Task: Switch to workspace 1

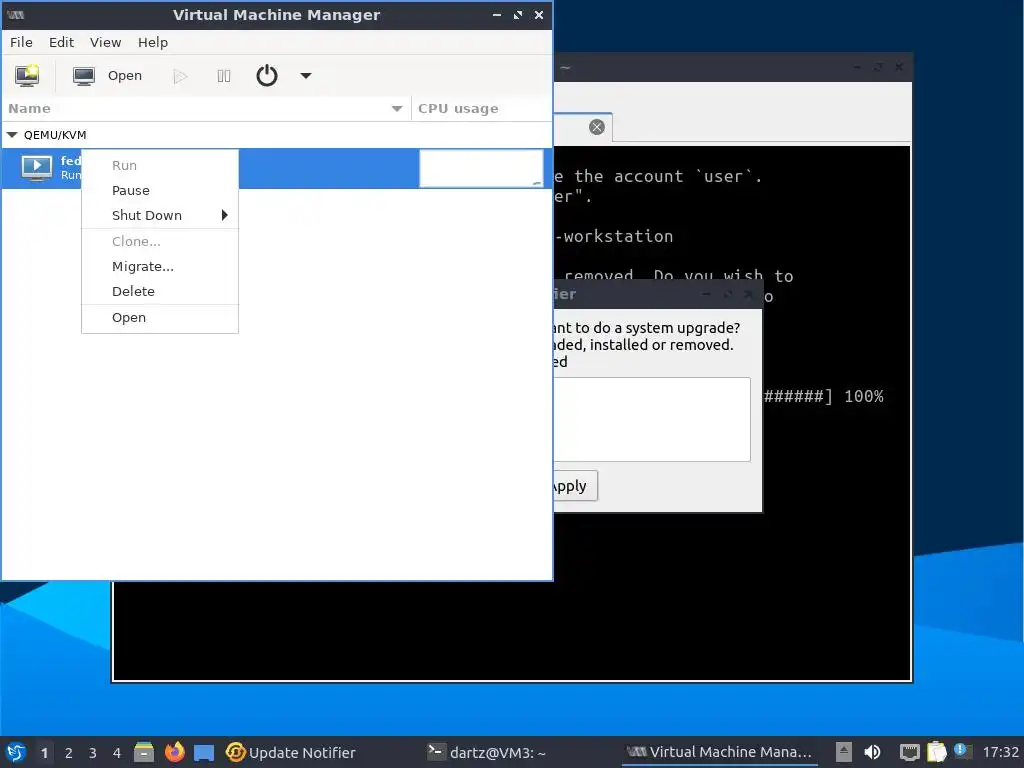Action: 44,753
